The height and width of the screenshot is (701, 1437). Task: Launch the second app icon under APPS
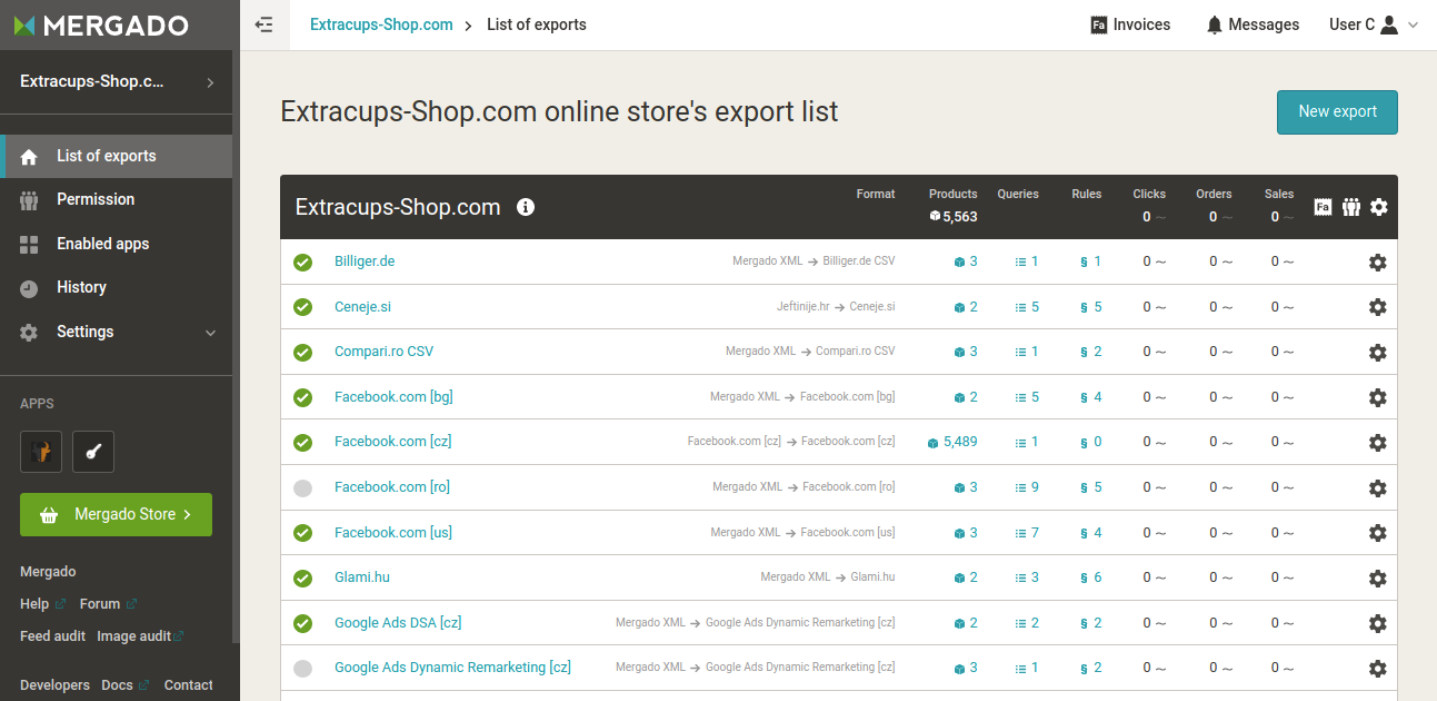click(93, 452)
